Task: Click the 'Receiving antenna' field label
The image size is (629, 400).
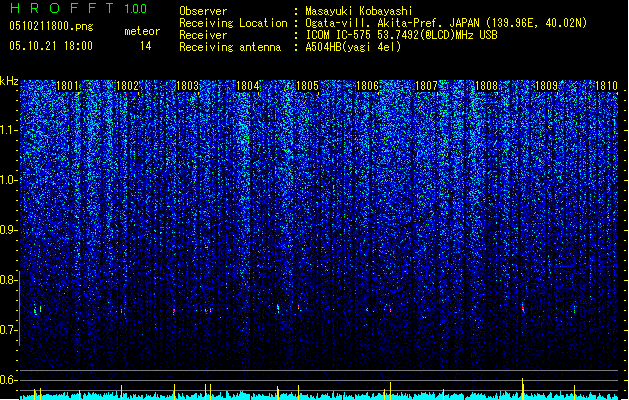Action: click(230, 47)
